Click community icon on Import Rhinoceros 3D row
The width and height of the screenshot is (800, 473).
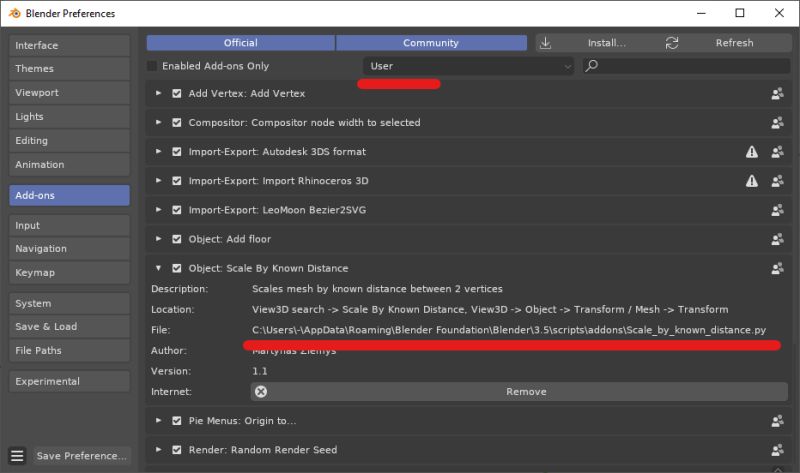[777, 181]
